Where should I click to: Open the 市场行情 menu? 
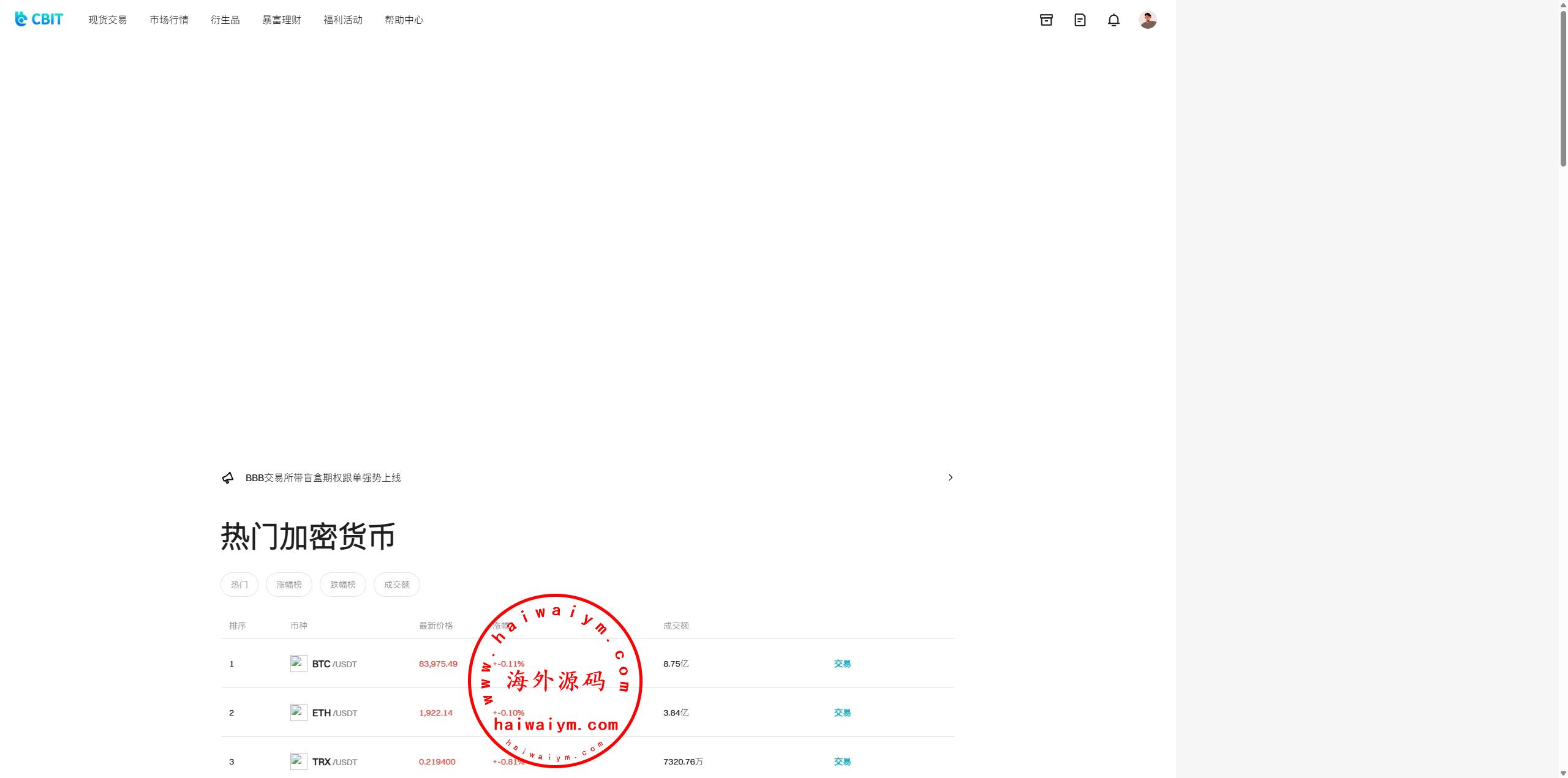168,20
